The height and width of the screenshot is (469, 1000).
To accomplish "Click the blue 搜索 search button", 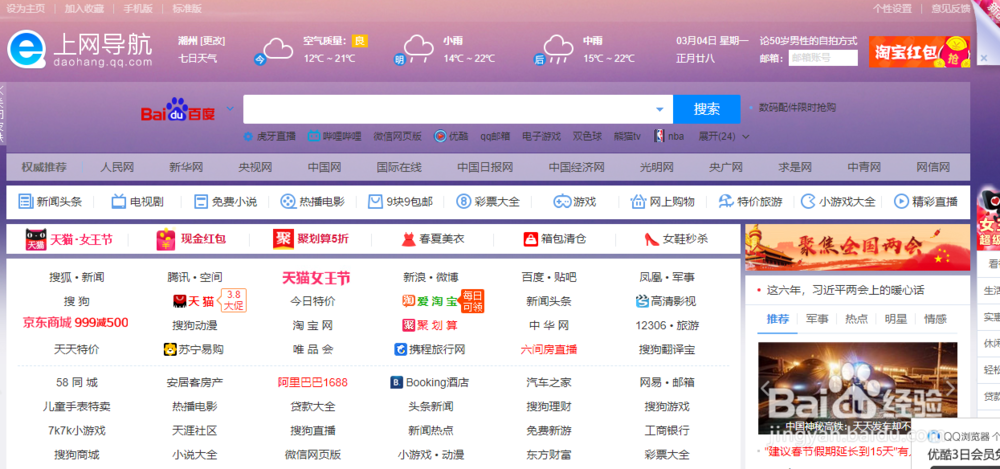I will 707,109.
